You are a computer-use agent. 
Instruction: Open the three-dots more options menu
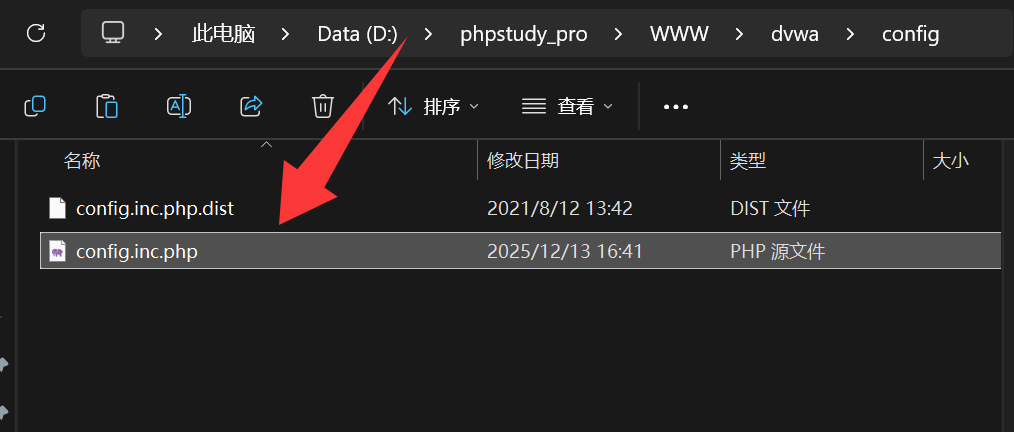[x=676, y=107]
